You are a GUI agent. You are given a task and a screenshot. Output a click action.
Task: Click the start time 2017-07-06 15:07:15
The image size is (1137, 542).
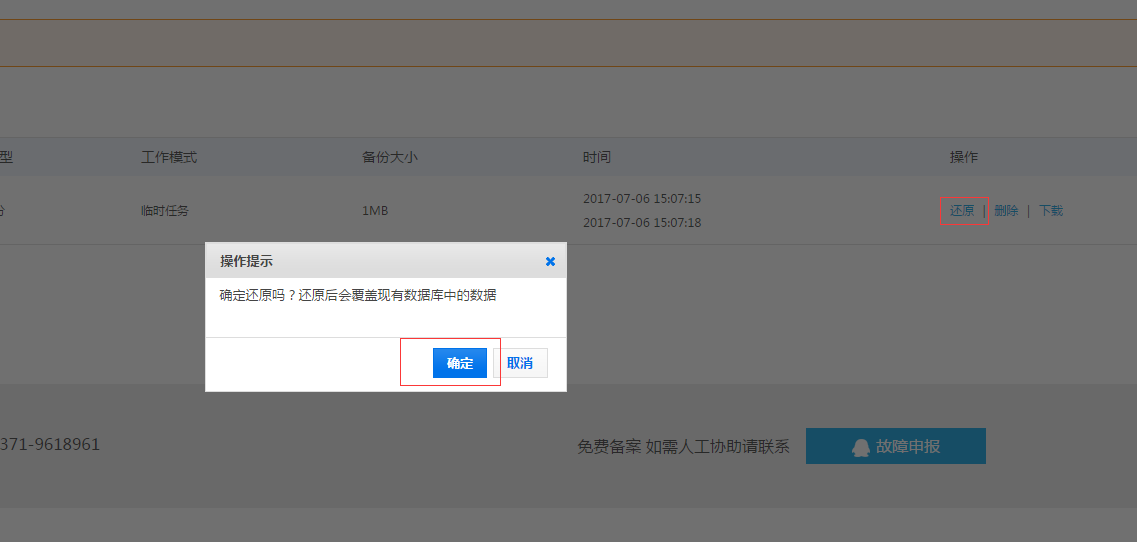pyautogui.click(x=642, y=199)
